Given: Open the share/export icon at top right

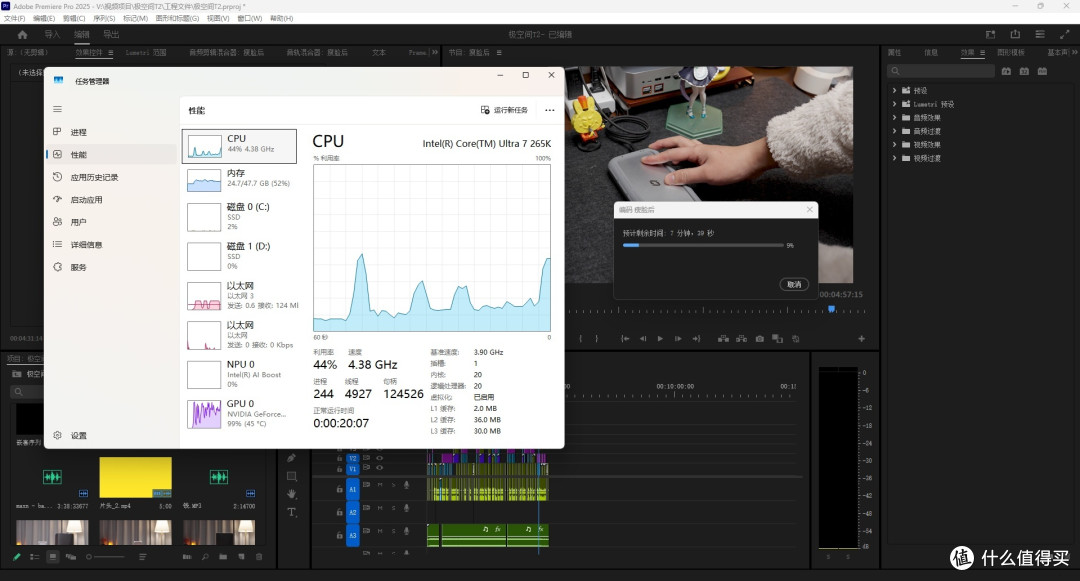Looking at the screenshot, I should coord(1015,34).
